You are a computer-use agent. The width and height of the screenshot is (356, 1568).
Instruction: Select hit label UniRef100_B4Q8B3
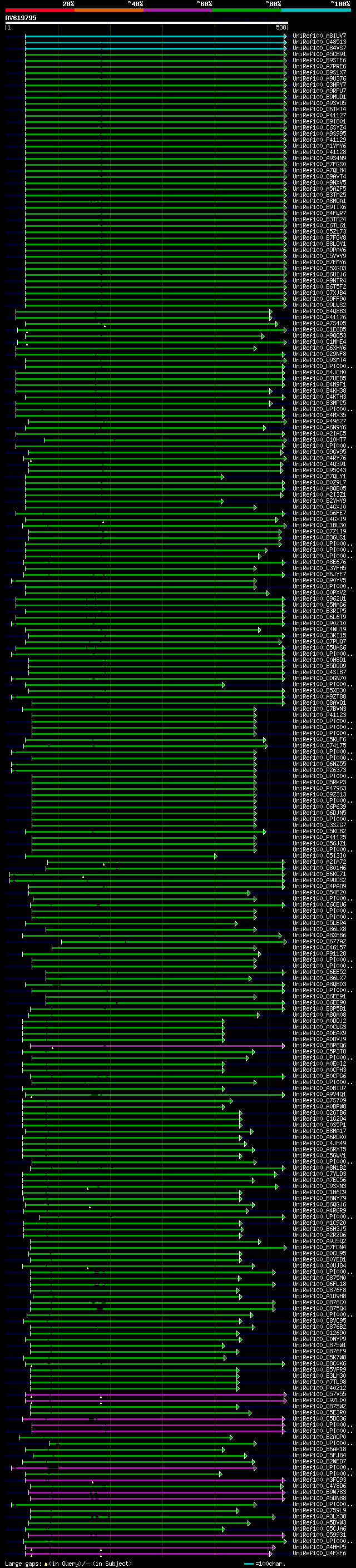click(319, 311)
